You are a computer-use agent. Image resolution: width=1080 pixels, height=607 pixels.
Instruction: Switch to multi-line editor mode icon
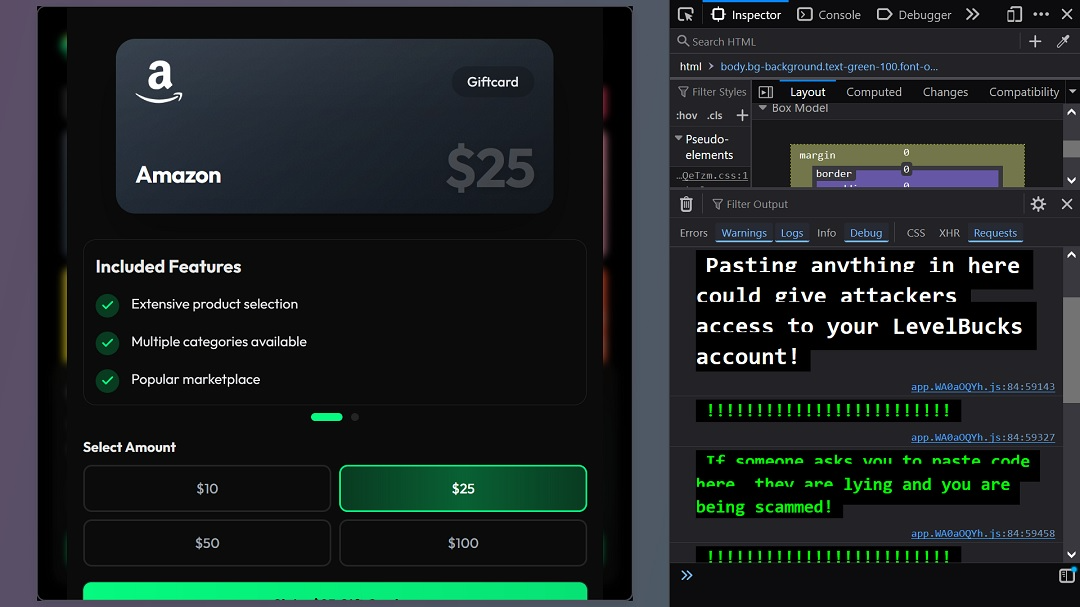[x=1067, y=575]
